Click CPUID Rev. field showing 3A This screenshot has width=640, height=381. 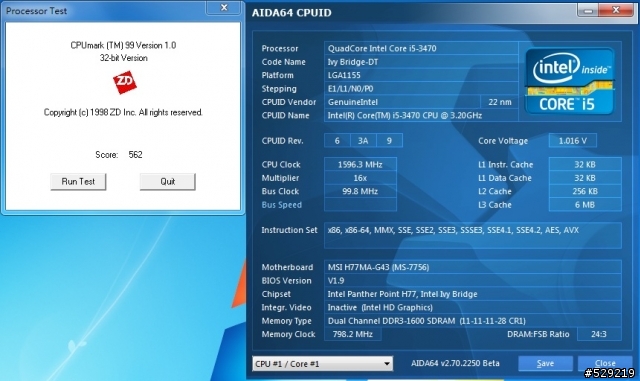(x=363, y=141)
